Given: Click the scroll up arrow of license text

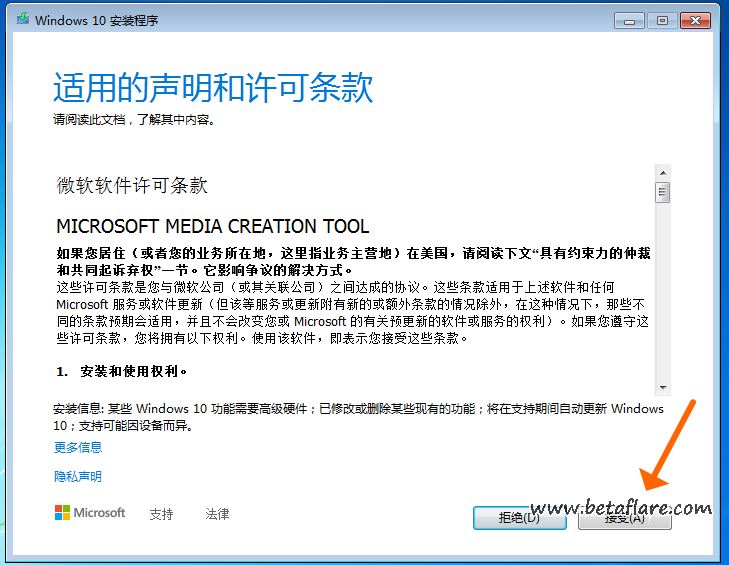Looking at the screenshot, I should [662, 172].
